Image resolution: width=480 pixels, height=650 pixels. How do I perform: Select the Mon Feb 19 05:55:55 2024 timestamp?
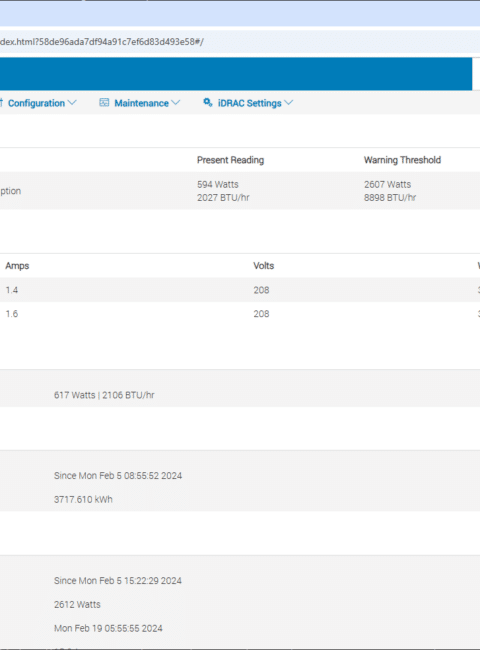pos(108,628)
